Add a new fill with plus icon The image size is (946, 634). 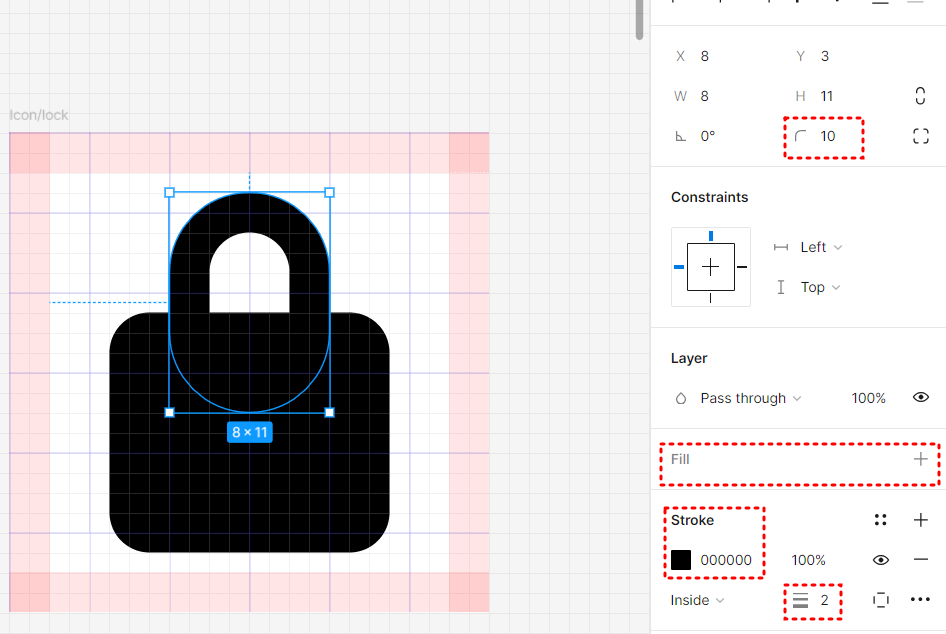(x=920, y=459)
